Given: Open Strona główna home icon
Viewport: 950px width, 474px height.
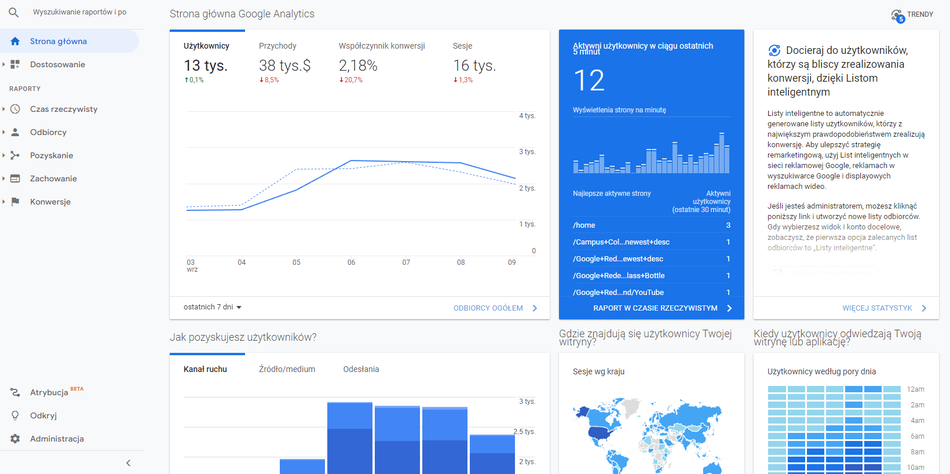Looking at the screenshot, I should coord(15,42).
